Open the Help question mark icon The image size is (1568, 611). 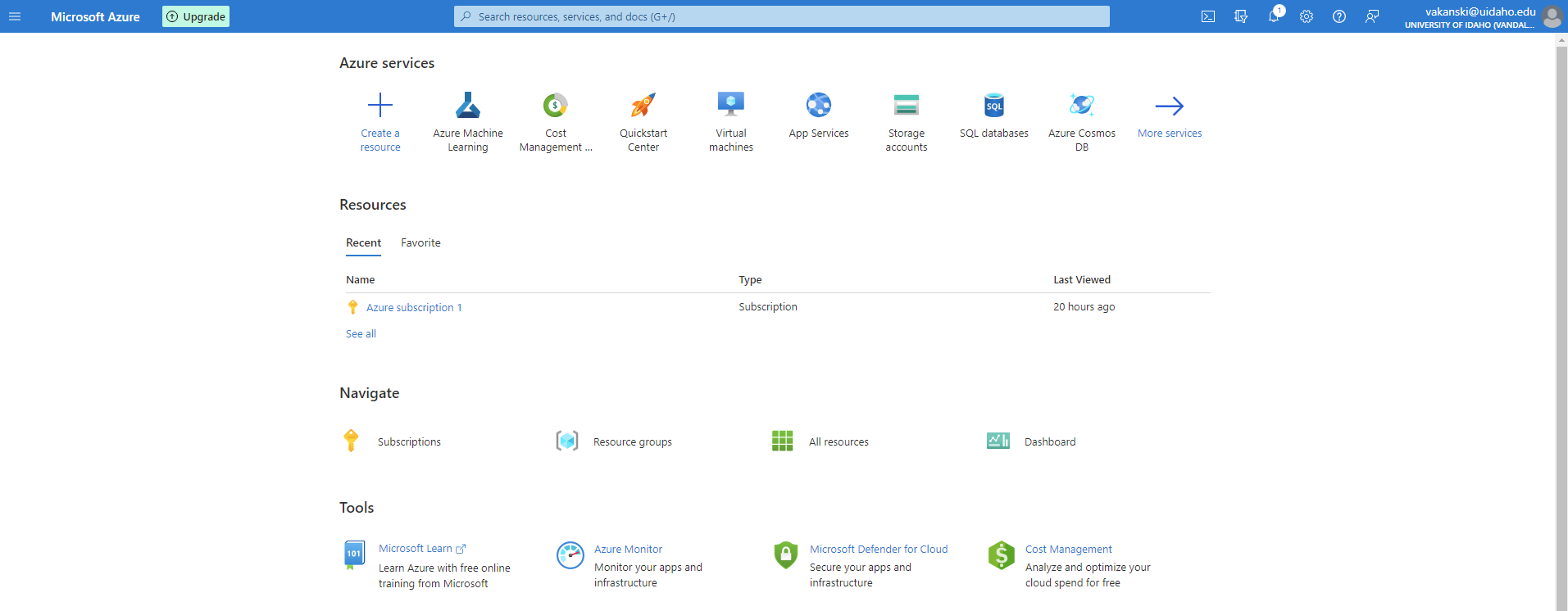1339,16
